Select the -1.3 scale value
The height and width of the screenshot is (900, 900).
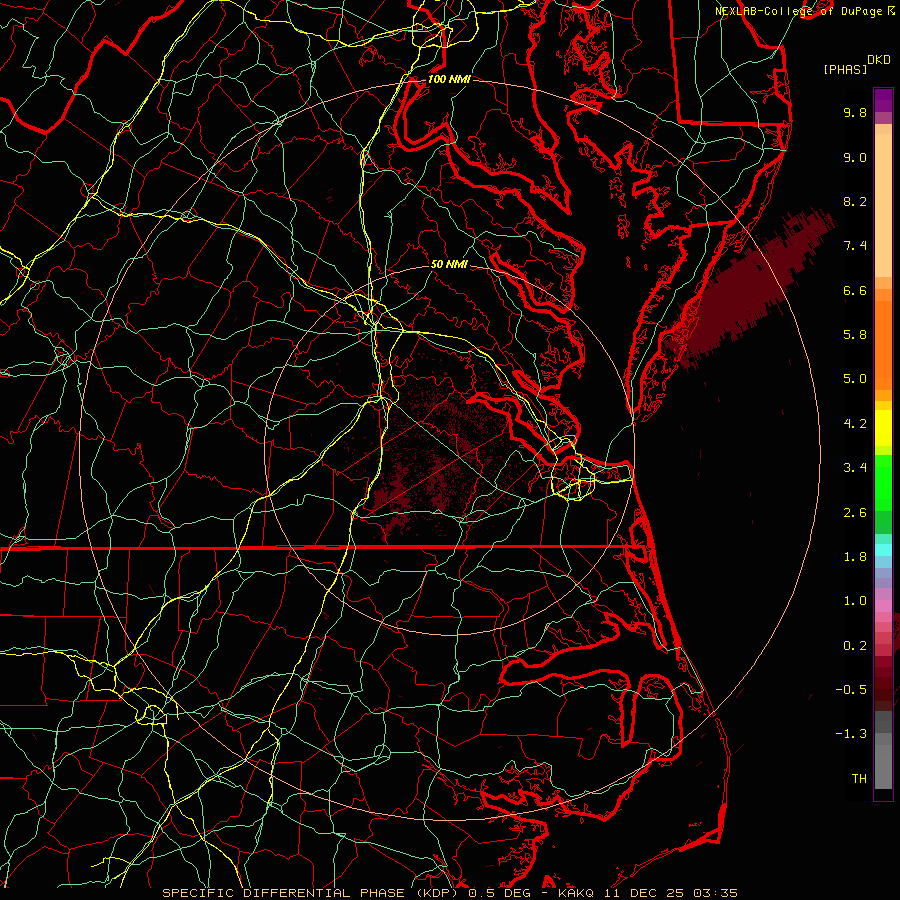pos(851,734)
